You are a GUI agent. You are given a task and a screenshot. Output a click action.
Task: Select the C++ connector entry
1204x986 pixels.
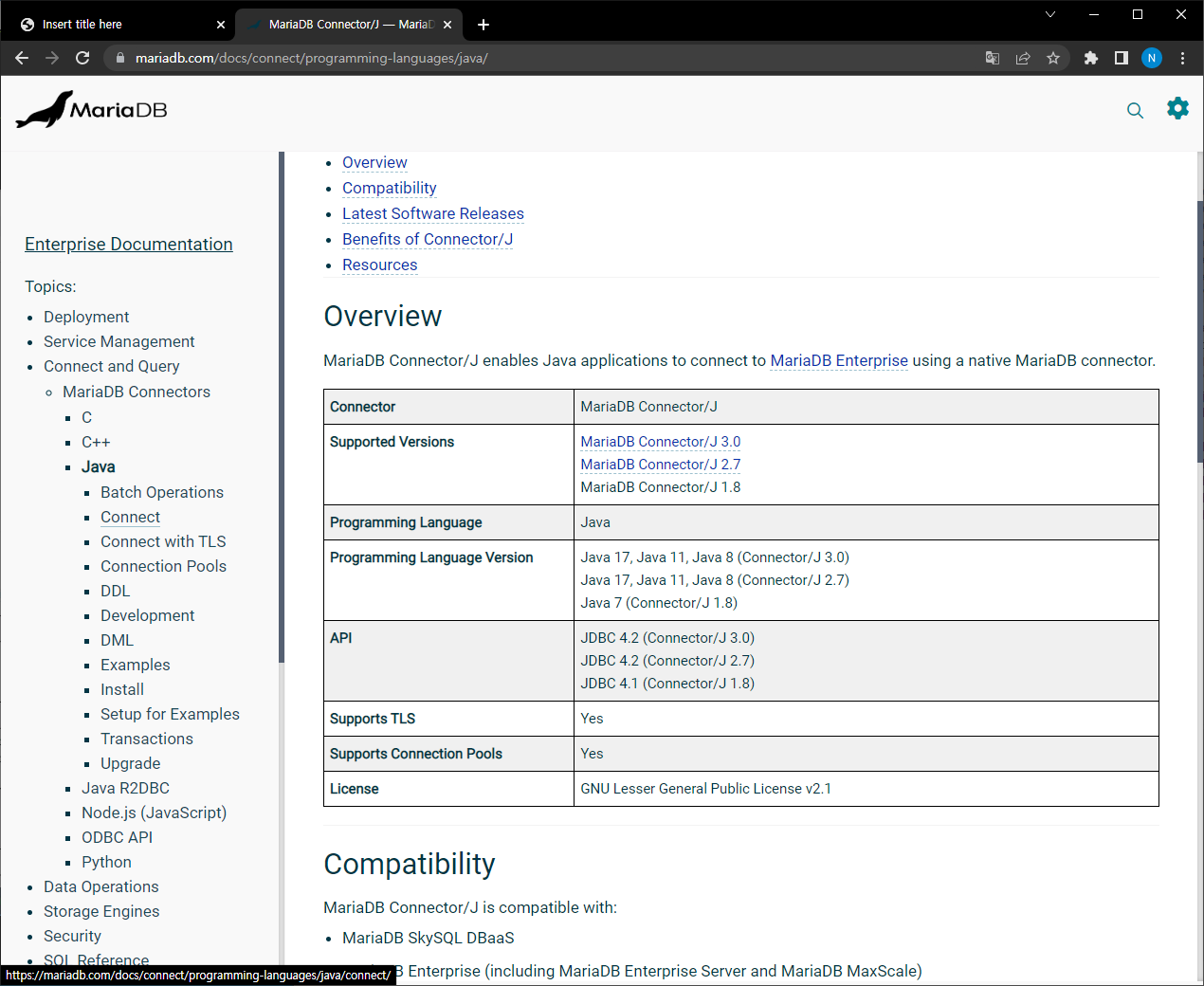(96, 442)
